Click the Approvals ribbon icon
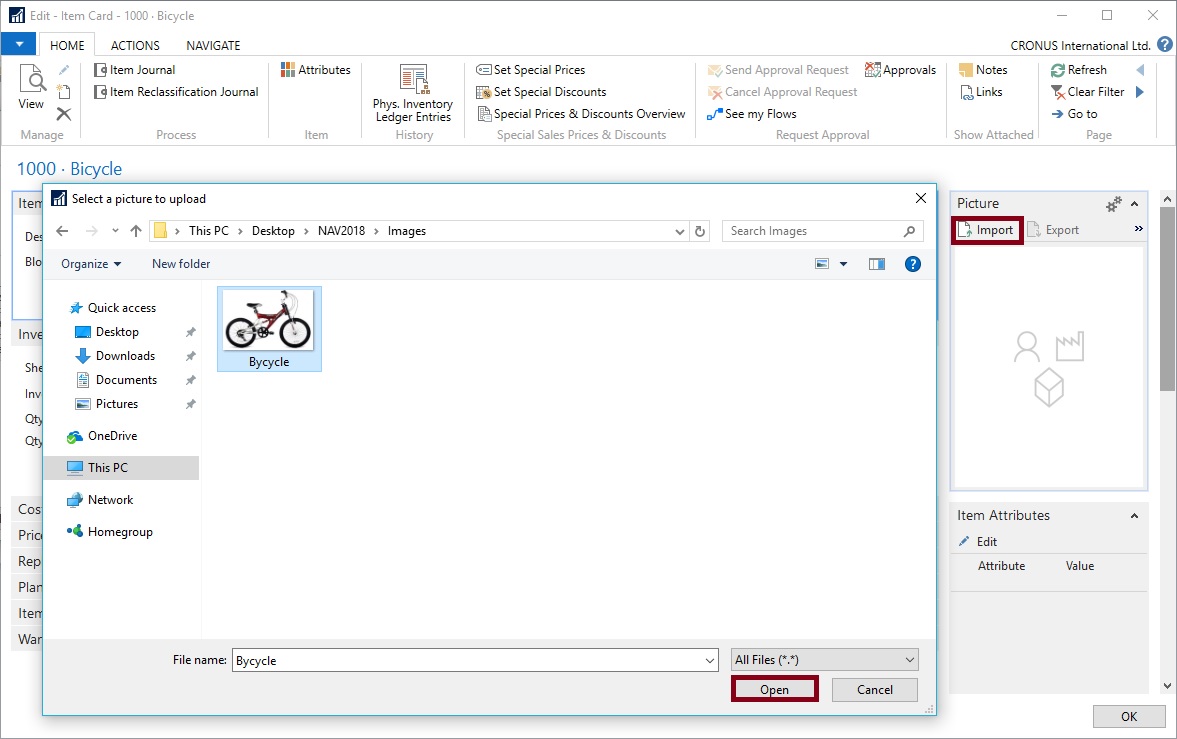Screen dimensions: 1177x739 pos(873,70)
